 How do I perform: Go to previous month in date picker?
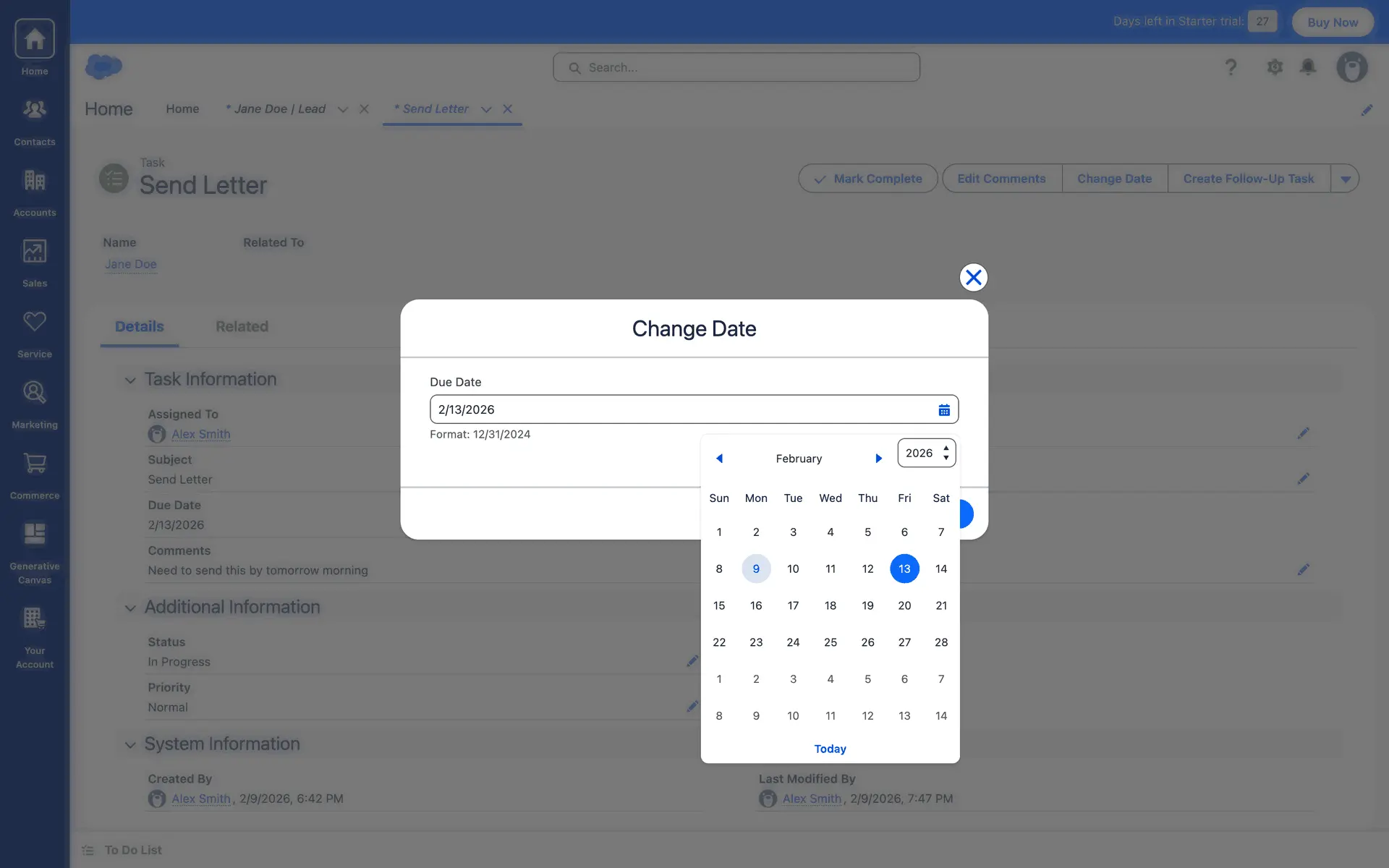(719, 459)
